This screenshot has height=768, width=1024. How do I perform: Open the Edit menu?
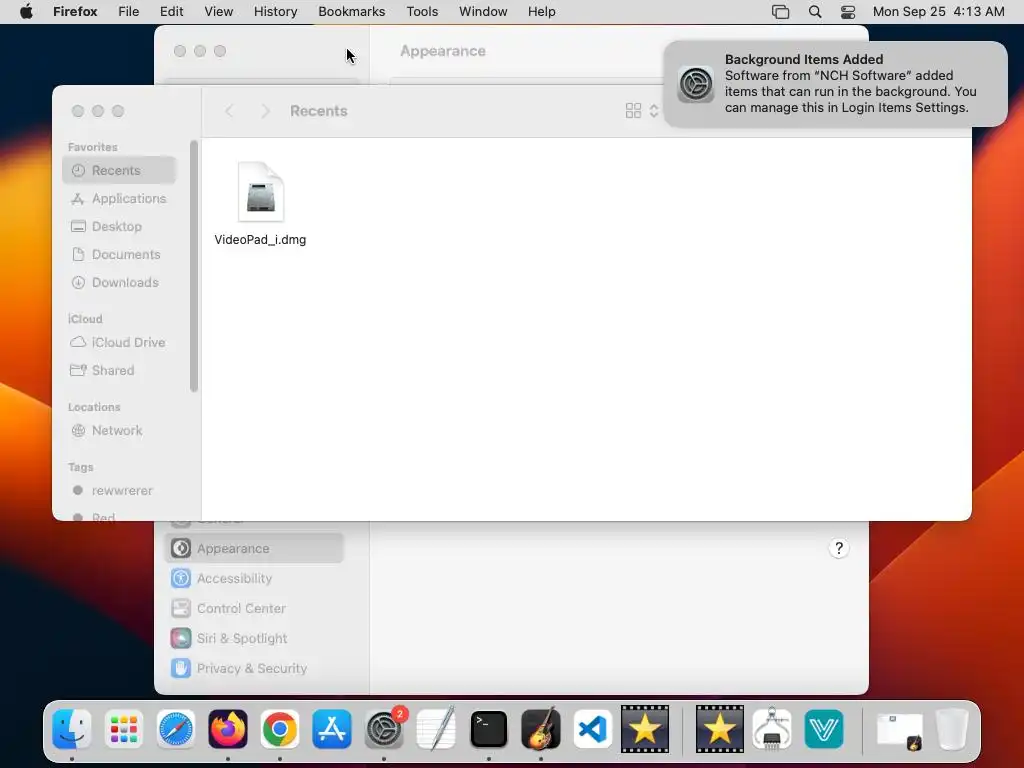pos(172,12)
